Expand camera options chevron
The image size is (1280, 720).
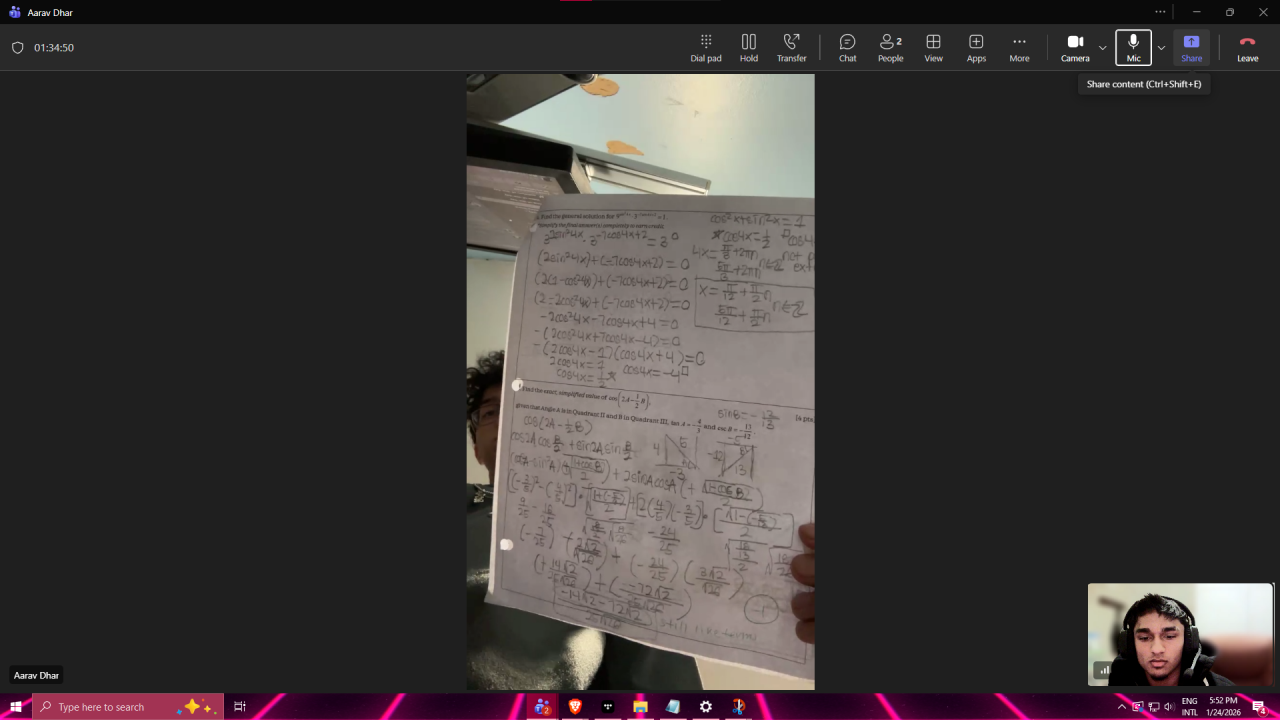point(1102,47)
